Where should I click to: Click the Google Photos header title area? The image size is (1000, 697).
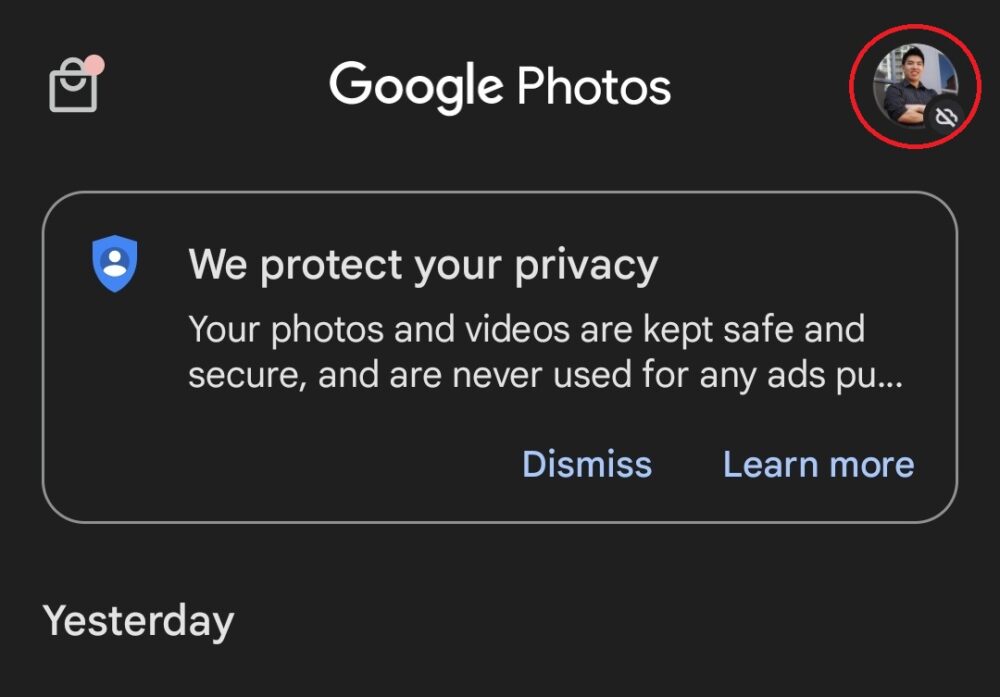pyautogui.click(x=500, y=86)
